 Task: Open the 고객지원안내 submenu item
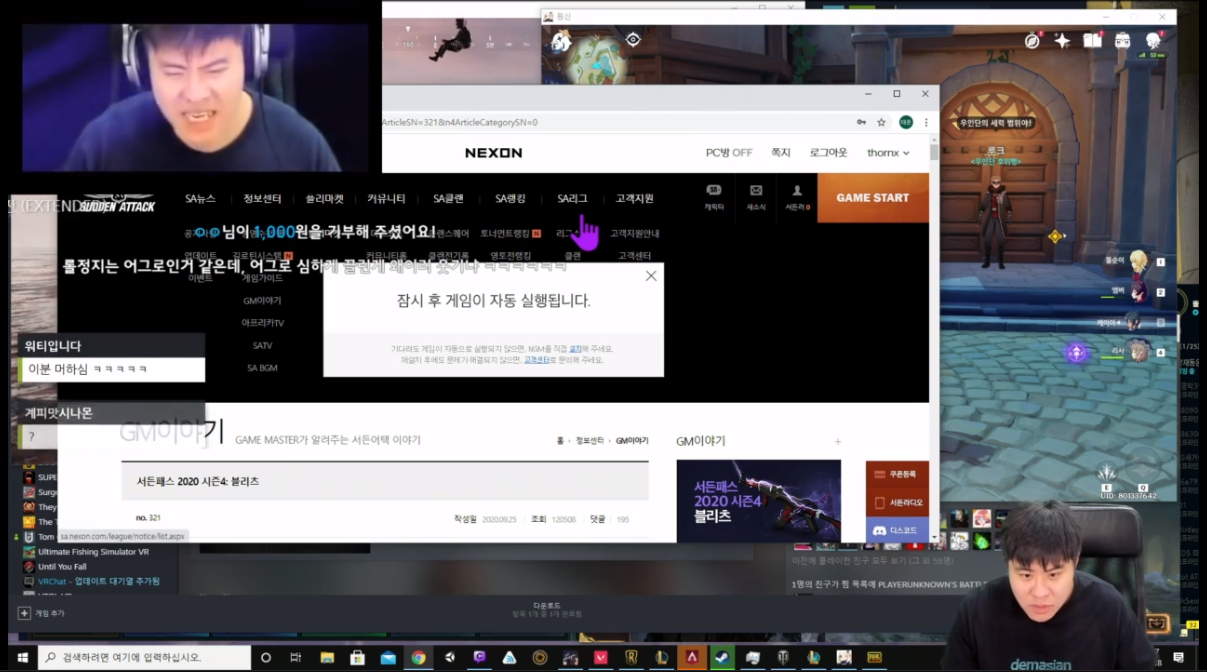(634, 233)
